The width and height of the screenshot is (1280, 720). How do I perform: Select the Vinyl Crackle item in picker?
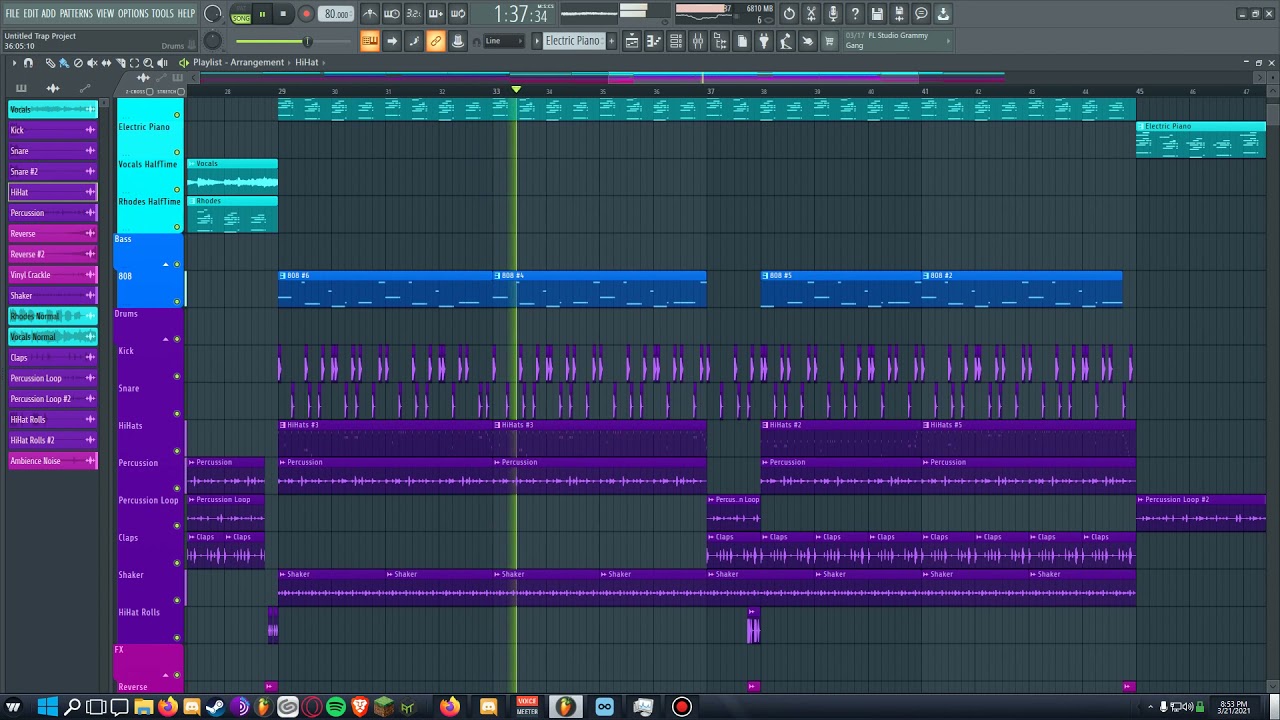click(x=52, y=275)
